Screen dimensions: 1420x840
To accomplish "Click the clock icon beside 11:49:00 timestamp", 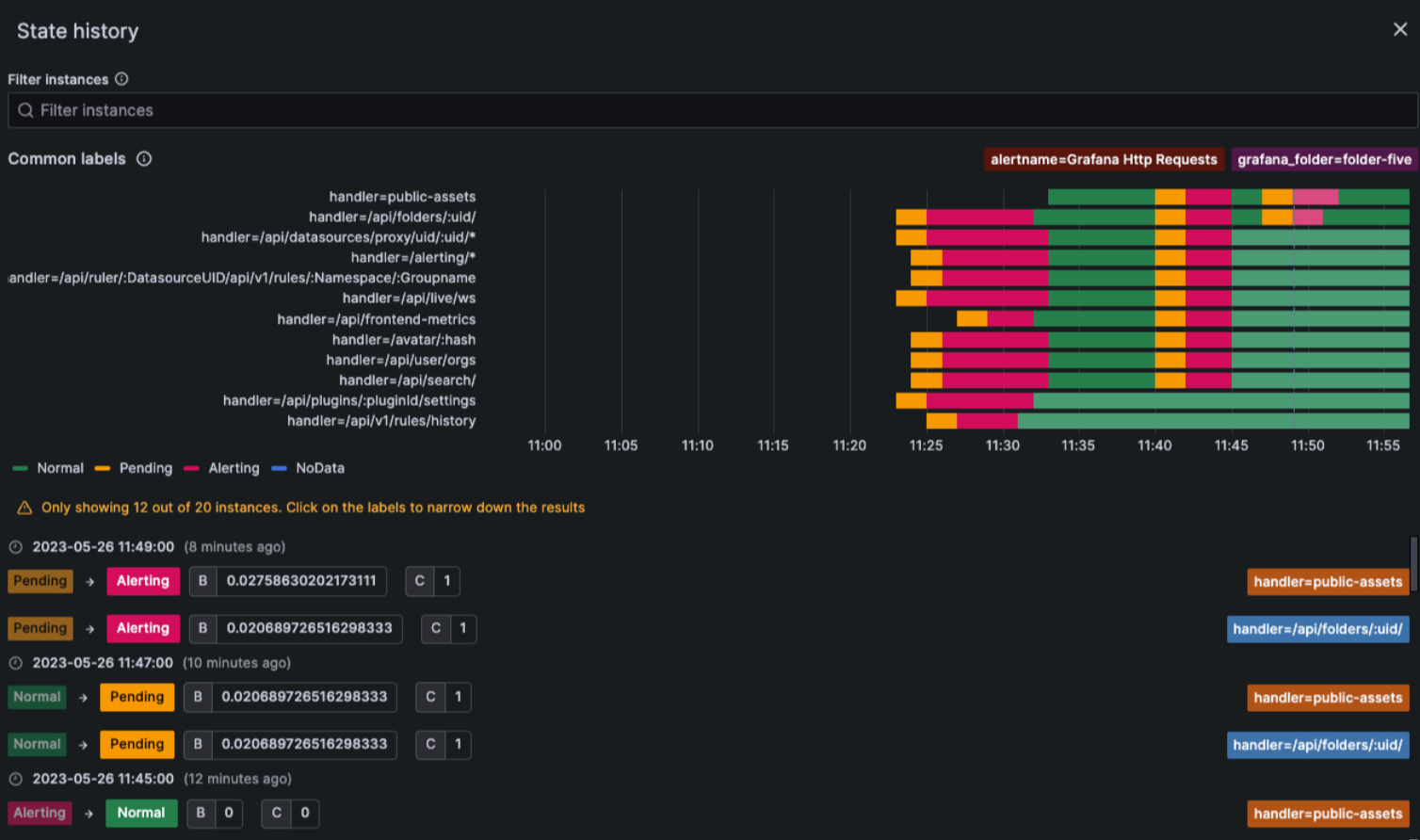I will [x=15, y=547].
